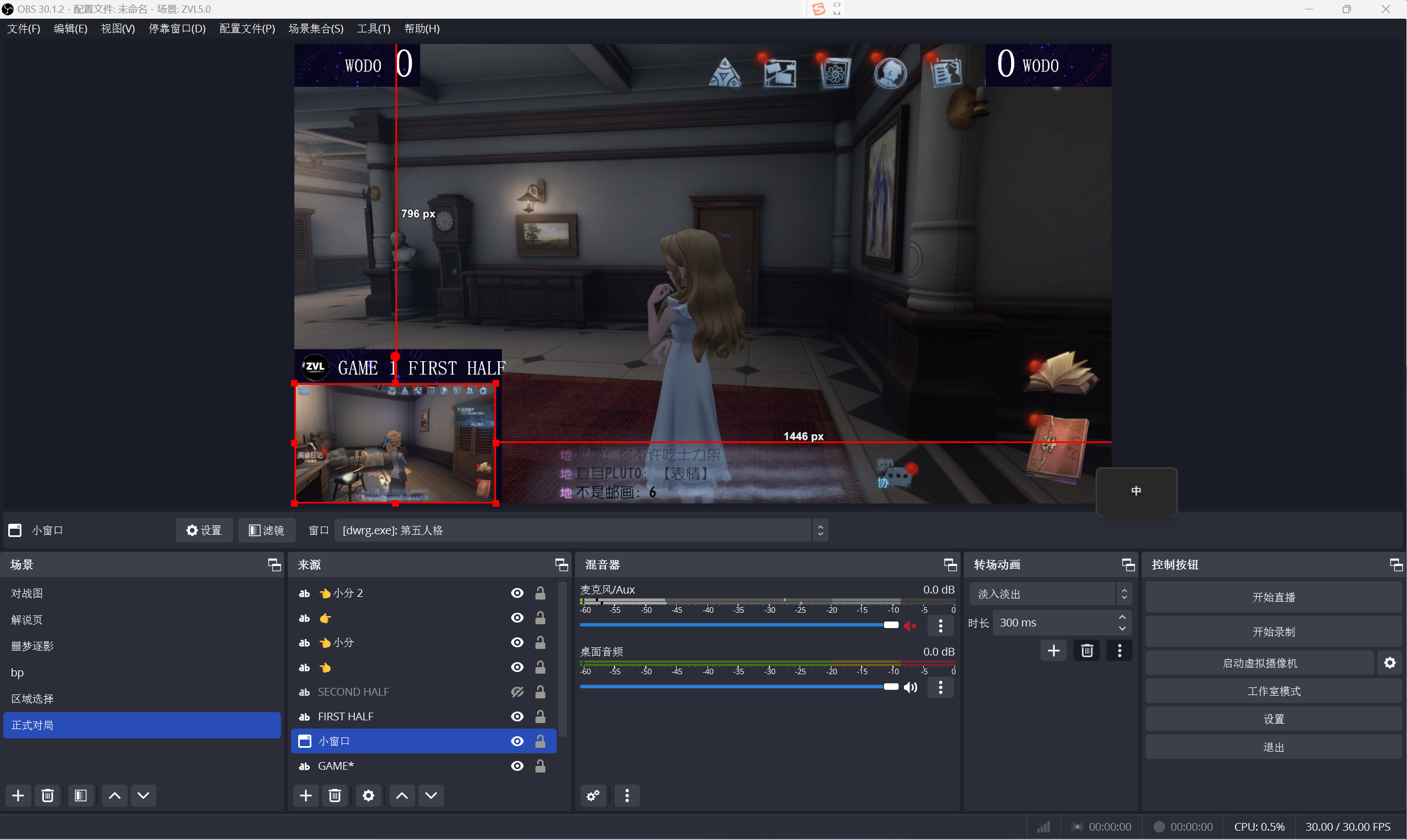This screenshot has width=1407, height=840.
Task: Undock the 控制按钮 panel
Action: (x=1396, y=564)
